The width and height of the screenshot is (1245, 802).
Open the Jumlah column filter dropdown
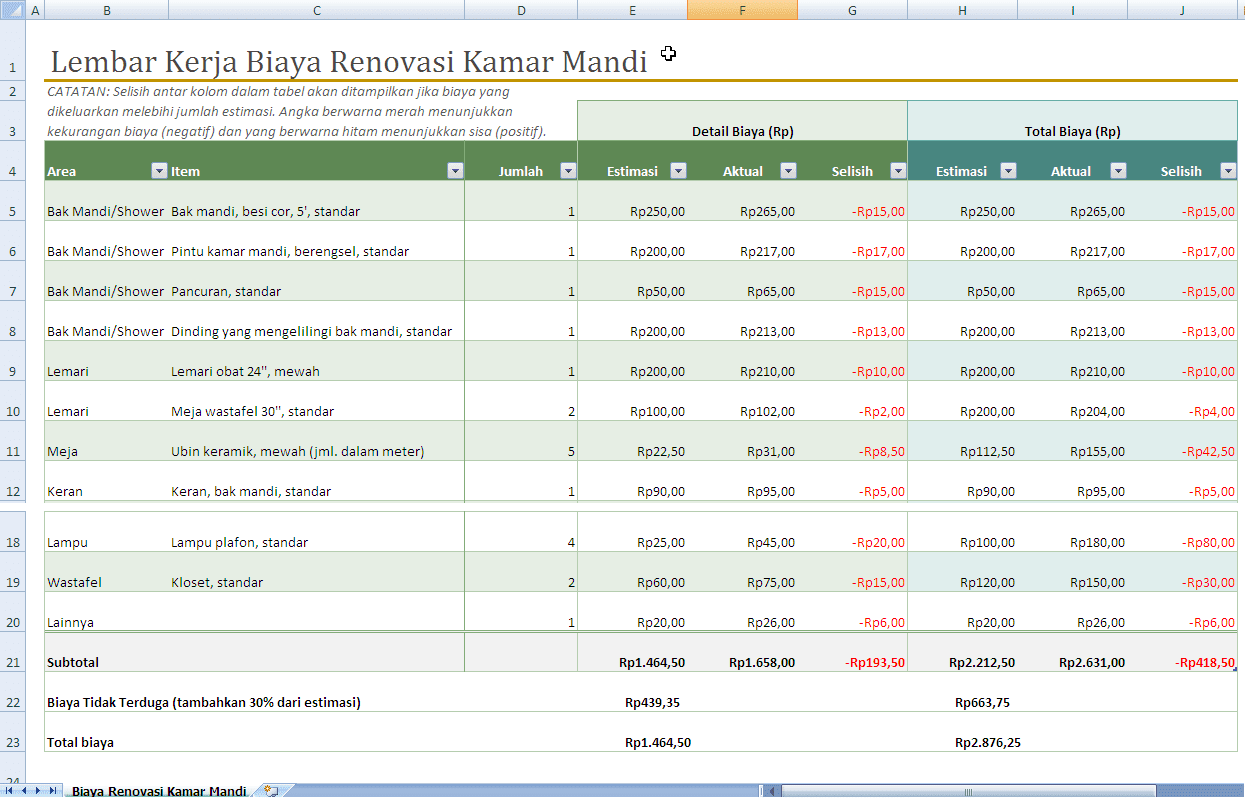pos(568,171)
